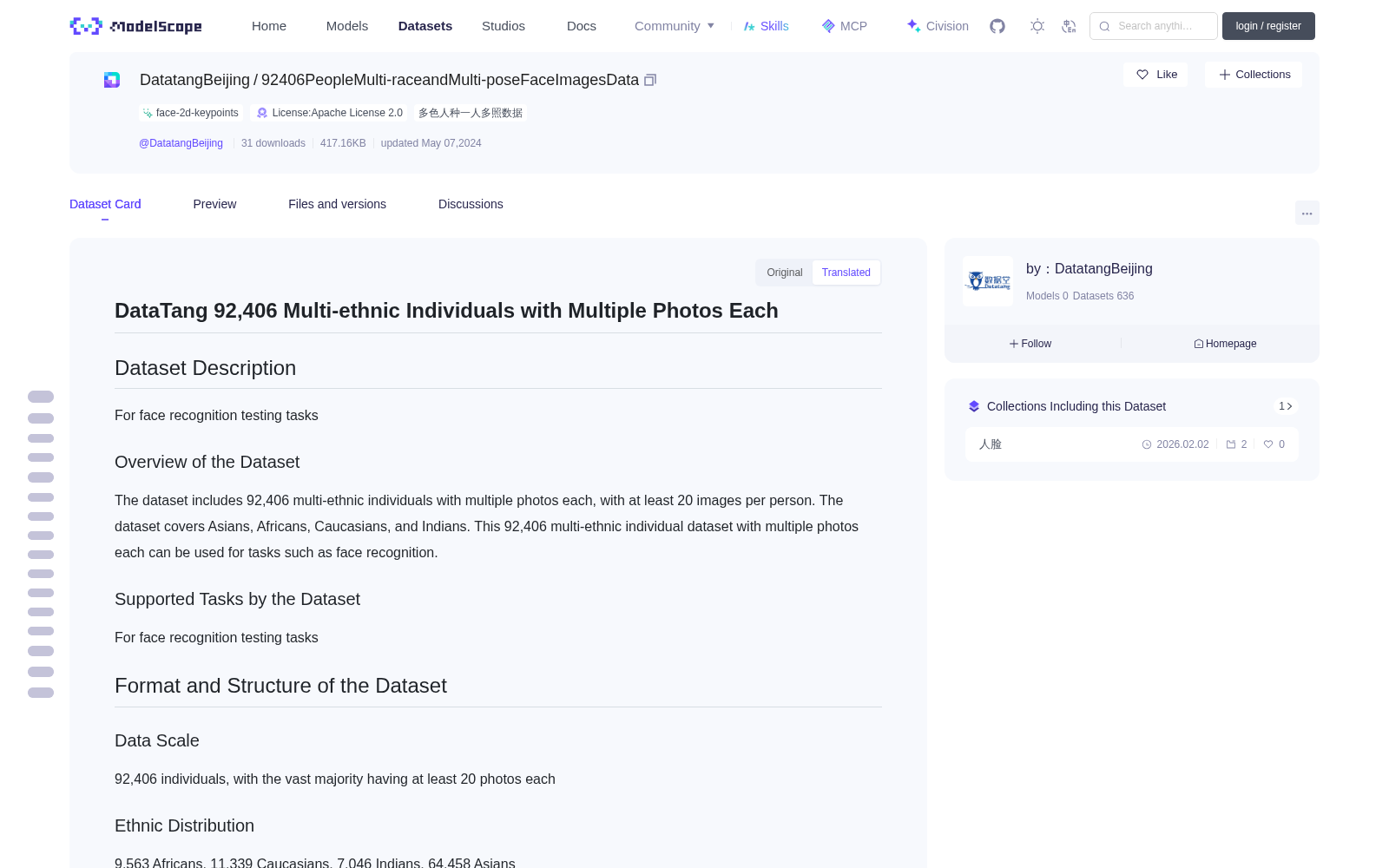Open the Files and versions tab
The width and height of the screenshot is (1389, 868).
(x=337, y=204)
